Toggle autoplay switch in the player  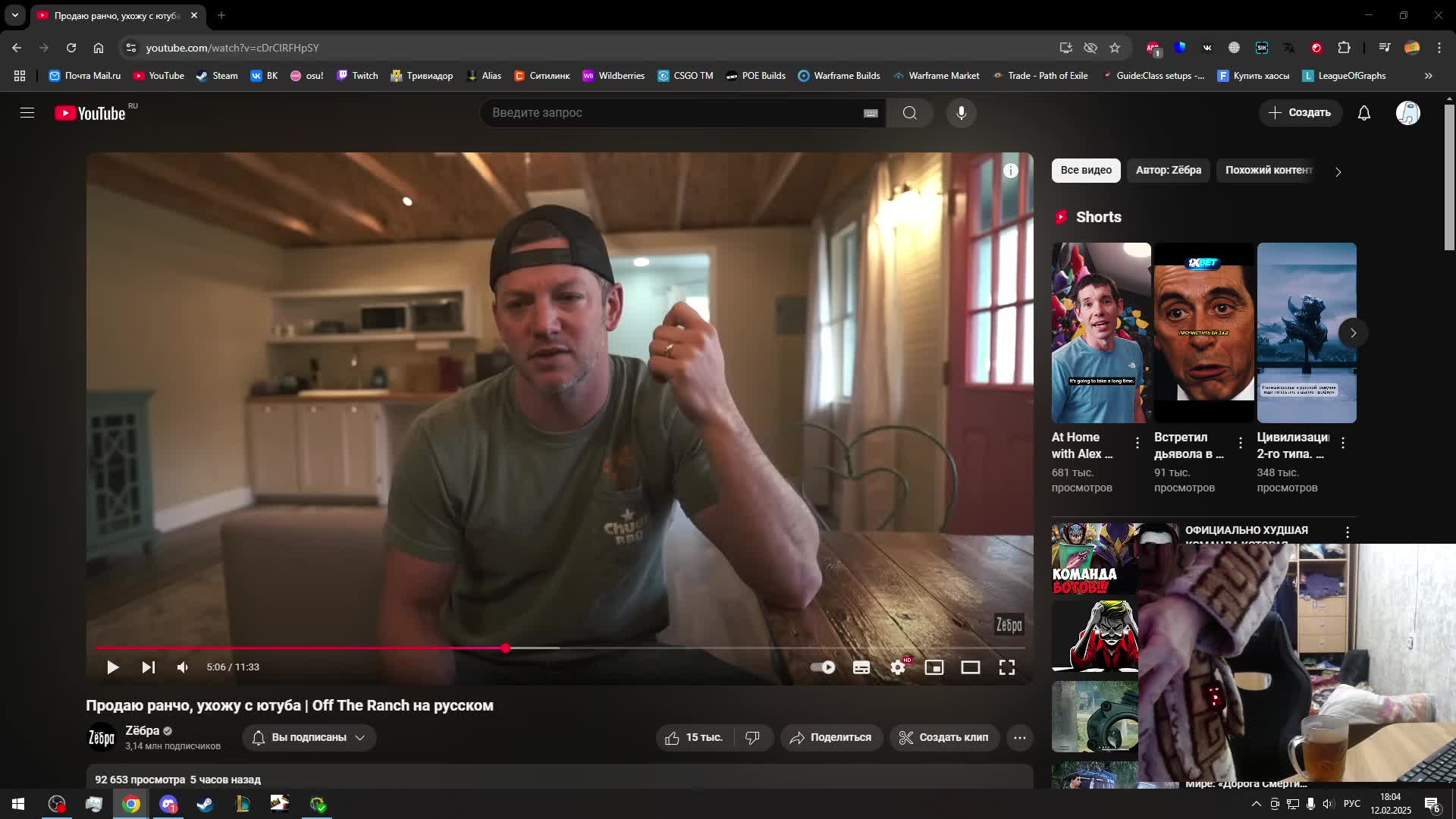point(823,667)
